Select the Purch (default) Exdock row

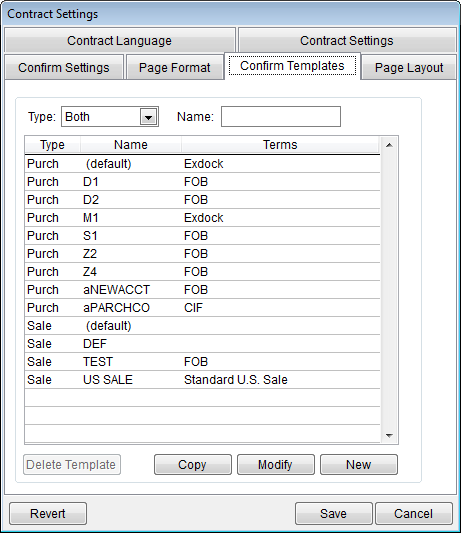tap(202, 164)
